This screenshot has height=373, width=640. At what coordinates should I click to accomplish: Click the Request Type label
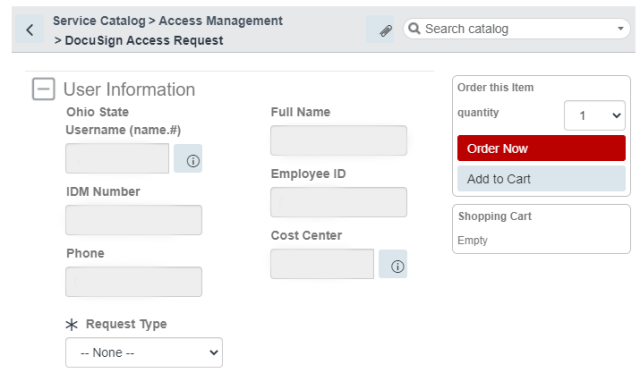click(x=126, y=324)
